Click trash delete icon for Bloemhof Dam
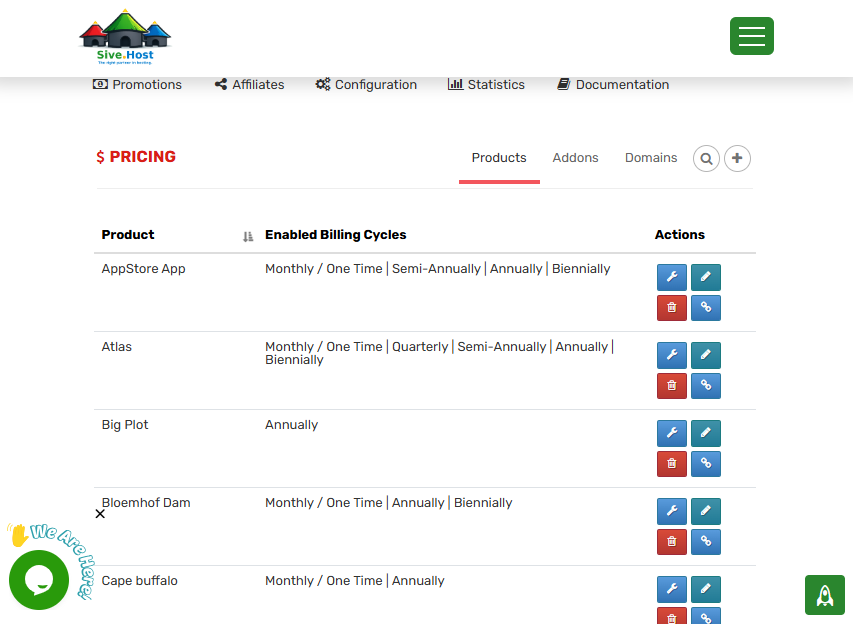 pyautogui.click(x=672, y=542)
